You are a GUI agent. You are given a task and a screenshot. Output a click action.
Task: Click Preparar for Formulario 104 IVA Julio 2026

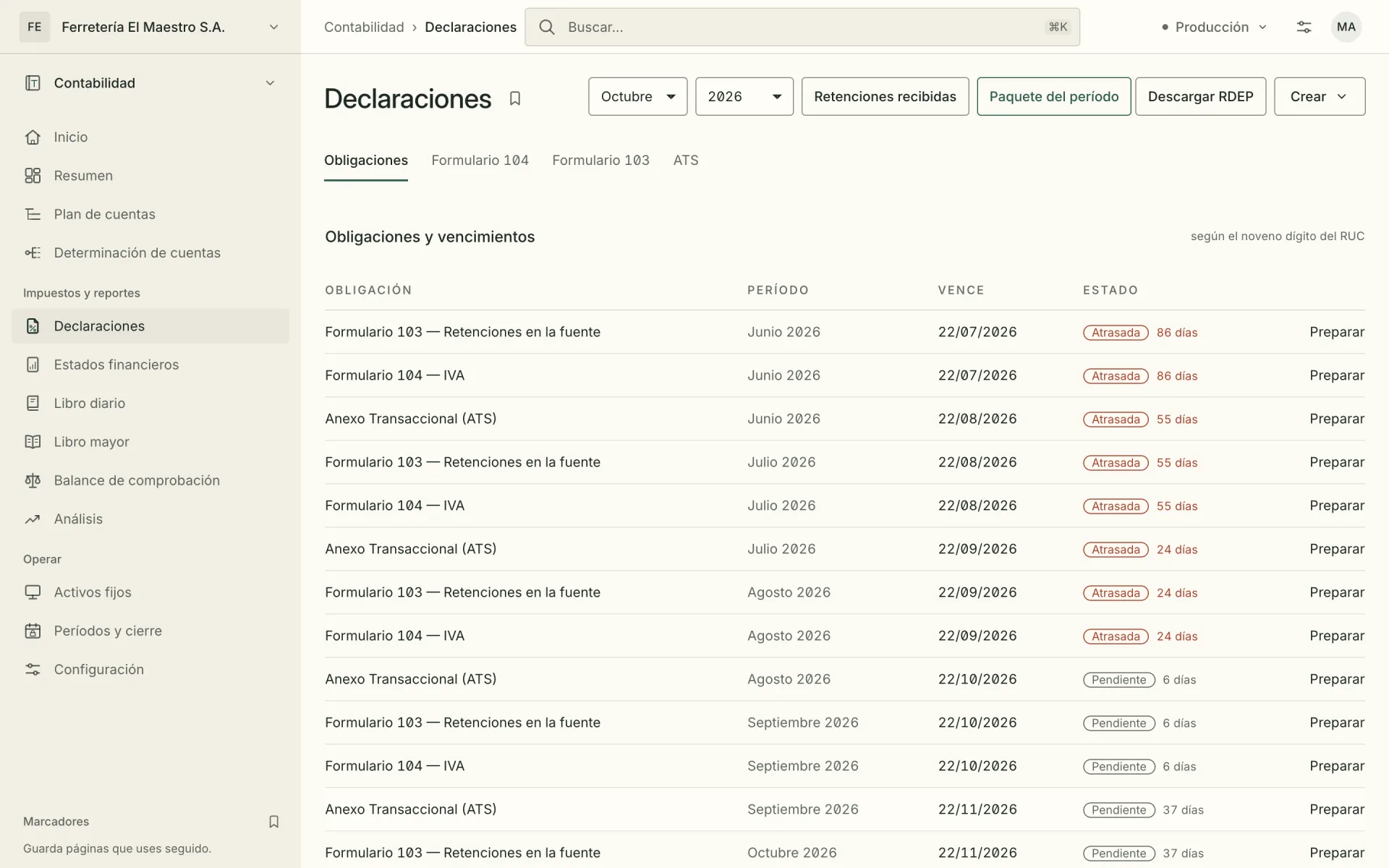point(1337,506)
